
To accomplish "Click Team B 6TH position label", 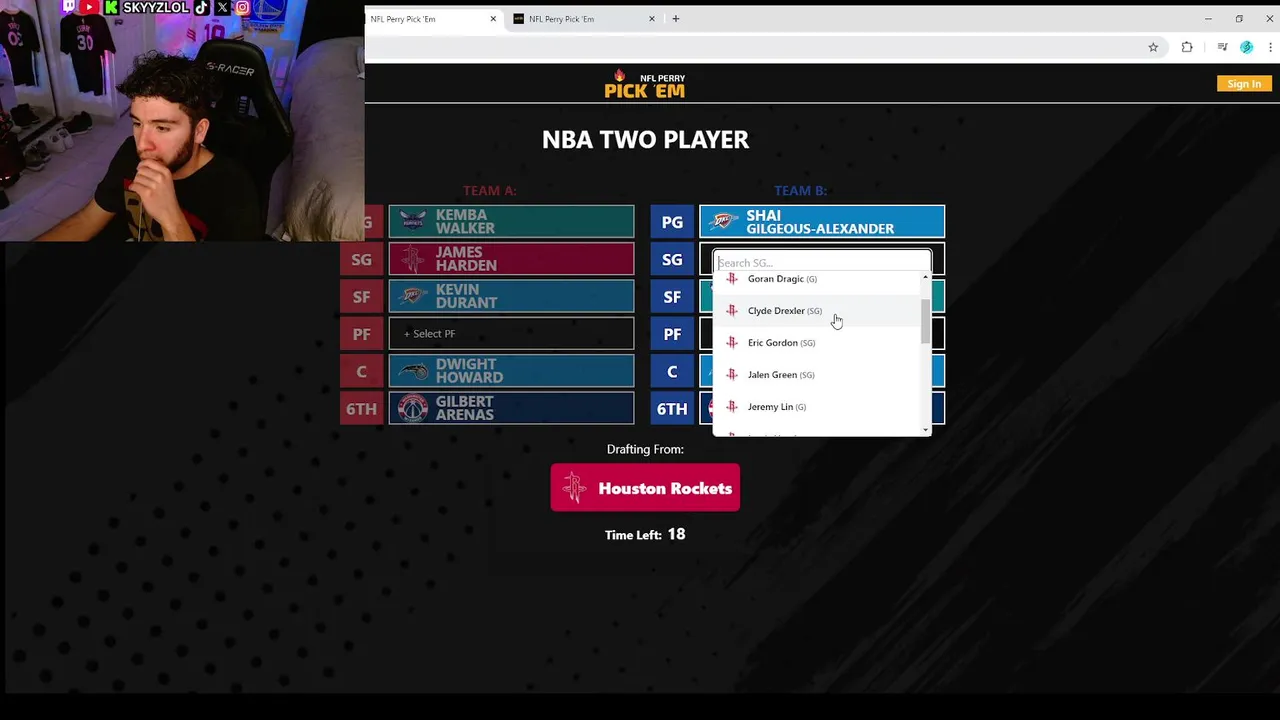I will pyautogui.click(x=672, y=408).
